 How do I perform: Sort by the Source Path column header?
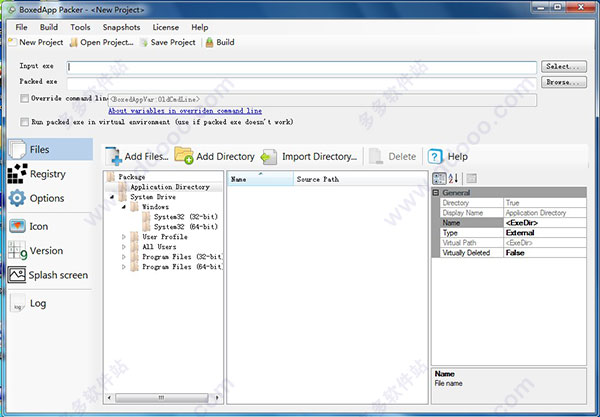click(x=360, y=179)
